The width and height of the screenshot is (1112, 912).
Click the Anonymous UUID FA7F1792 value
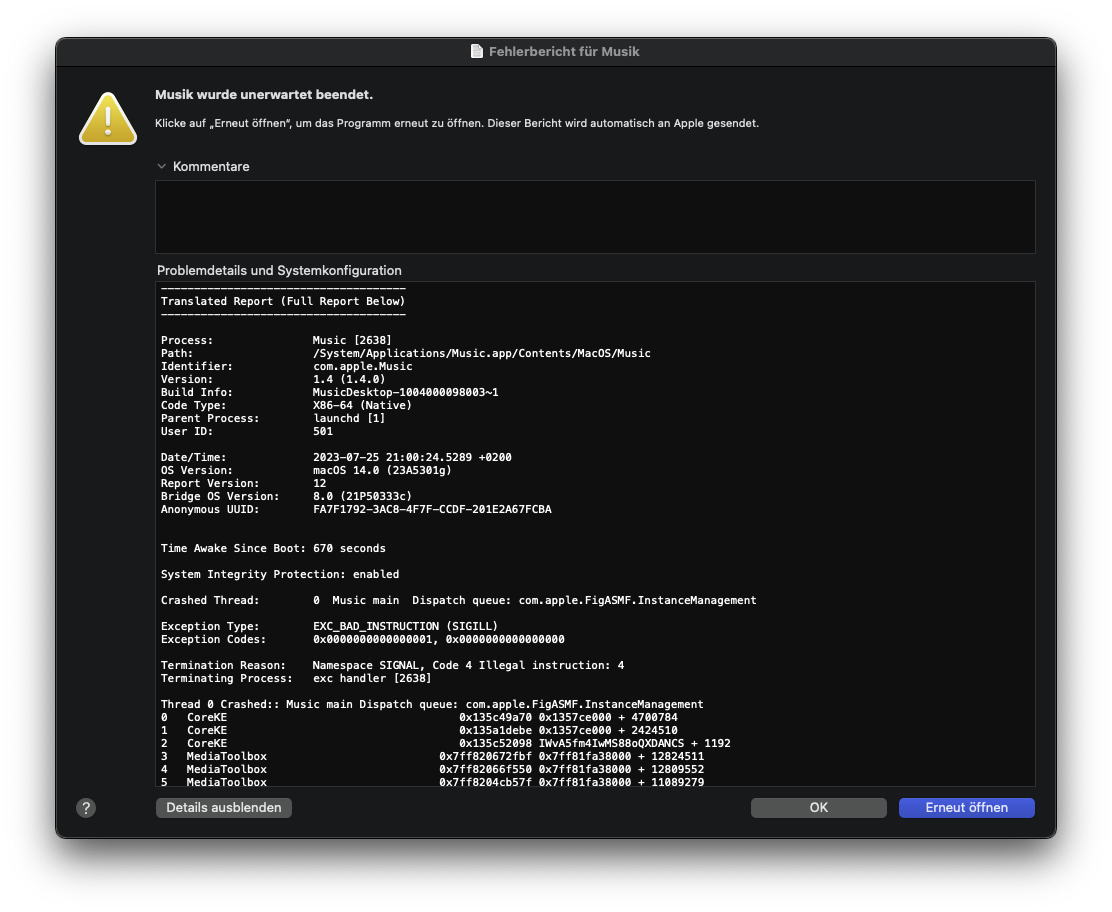[x=432, y=509]
